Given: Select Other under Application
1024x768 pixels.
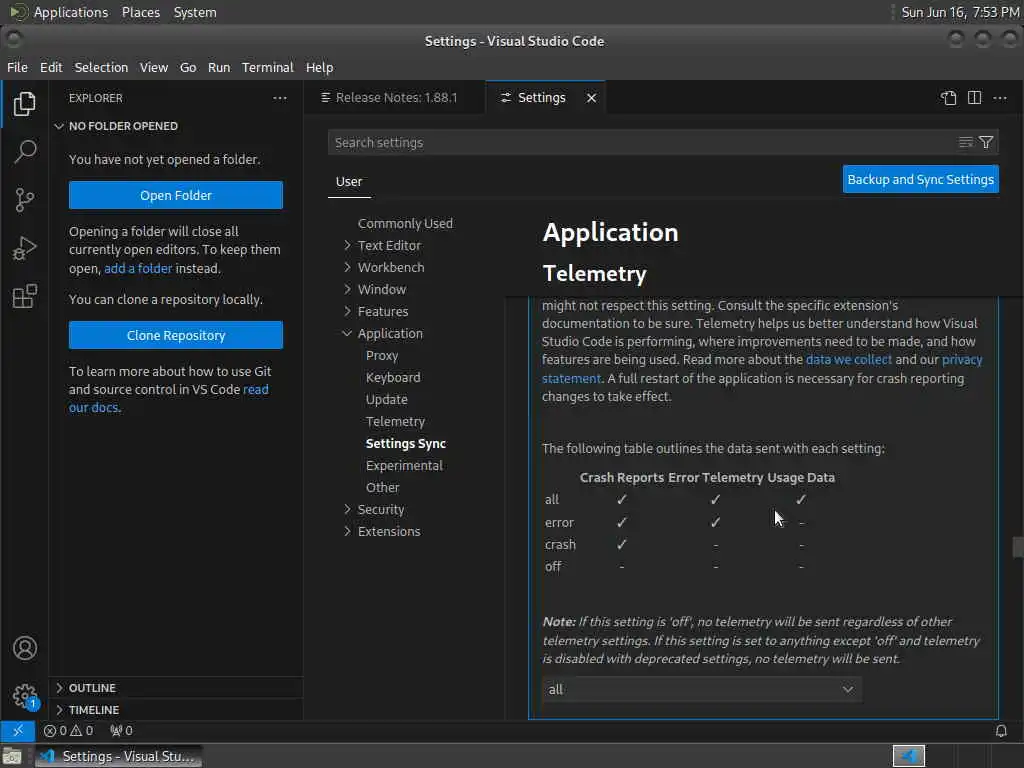Looking at the screenshot, I should [x=383, y=488].
